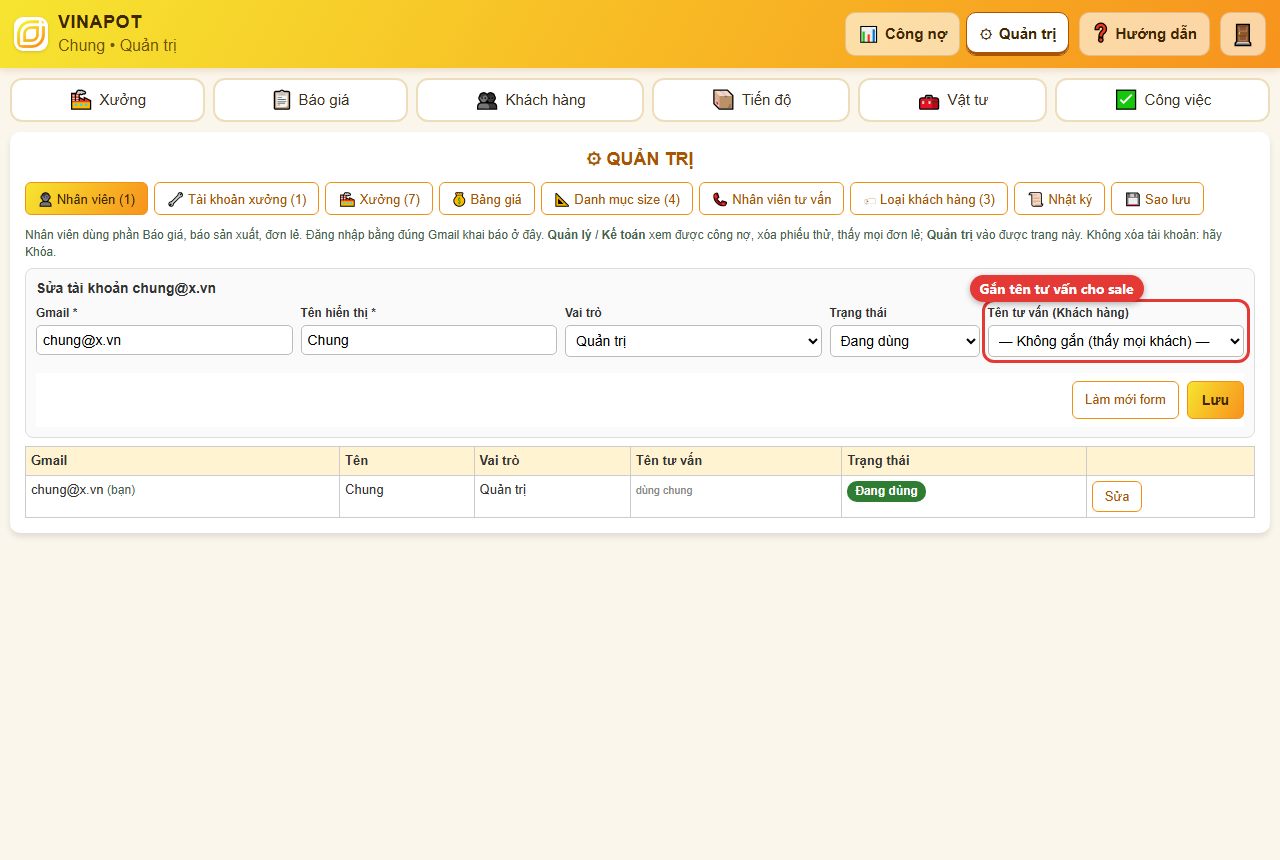Image resolution: width=1280 pixels, height=860 pixels.
Task: Save the account with Lưu button
Action: pos(1215,400)
